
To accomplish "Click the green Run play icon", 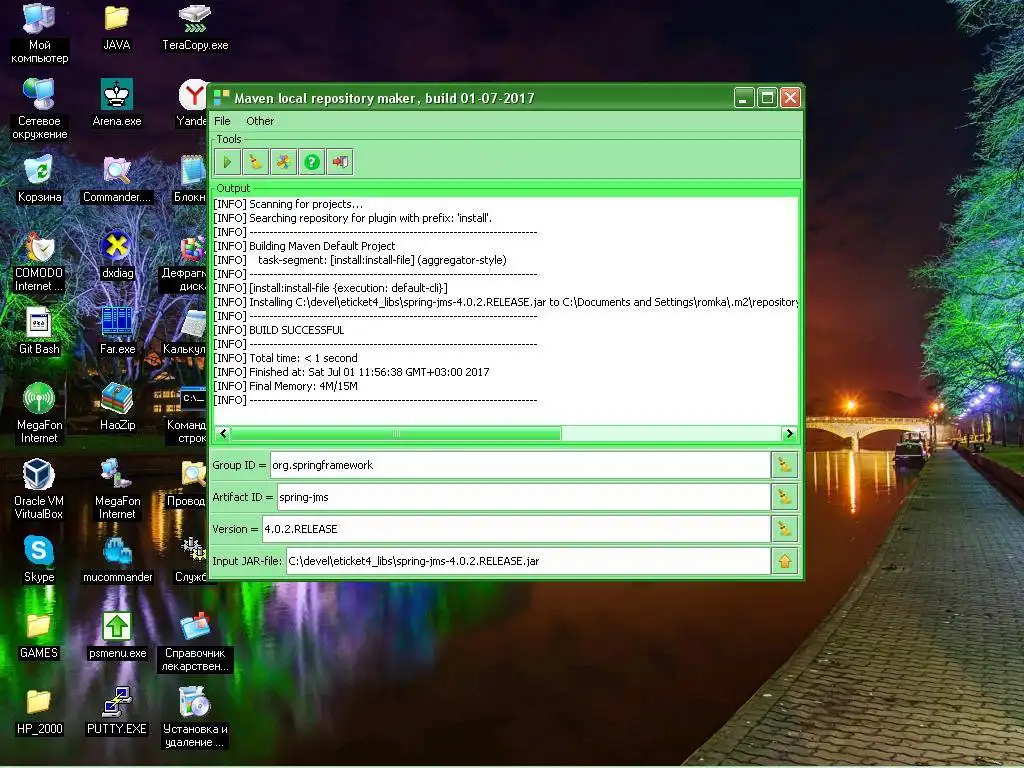I will tap(227, 162).
